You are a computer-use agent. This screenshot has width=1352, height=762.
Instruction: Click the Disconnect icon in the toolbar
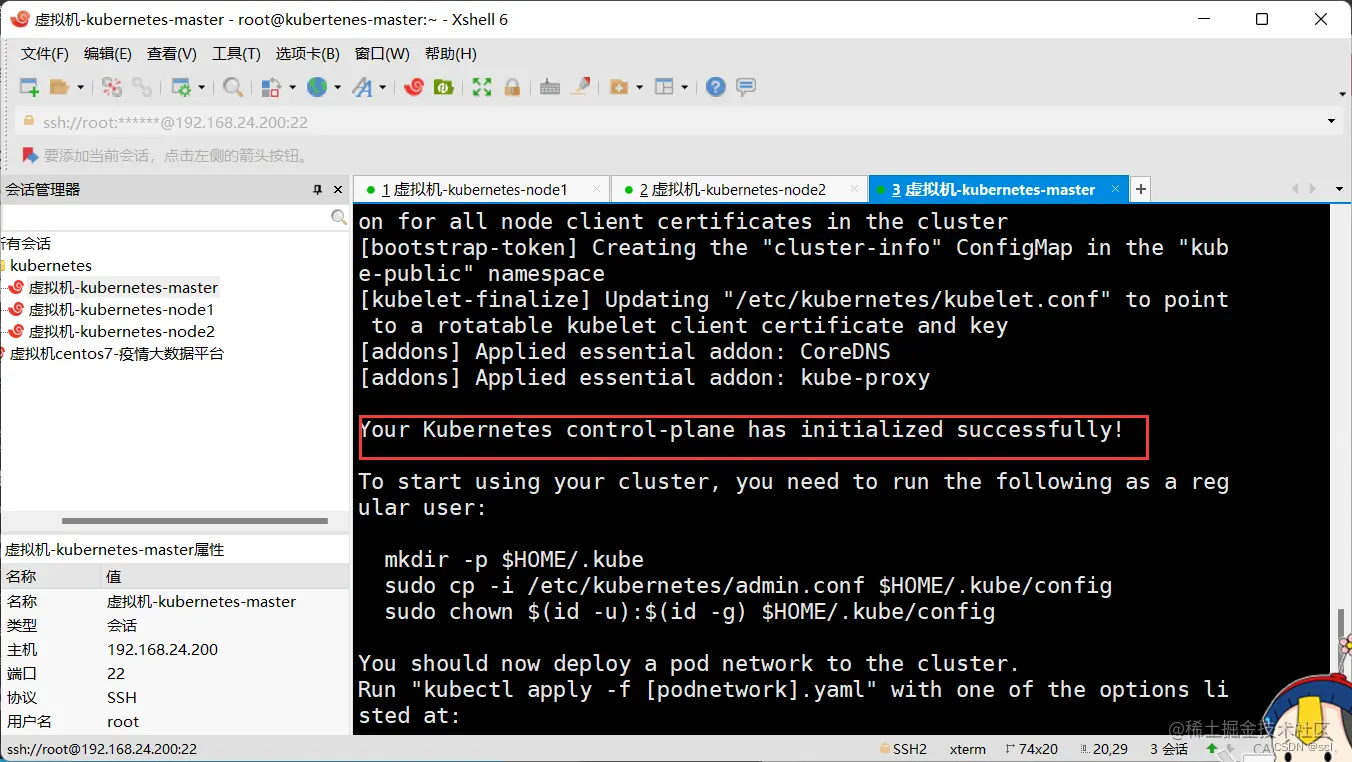(112, 88)
